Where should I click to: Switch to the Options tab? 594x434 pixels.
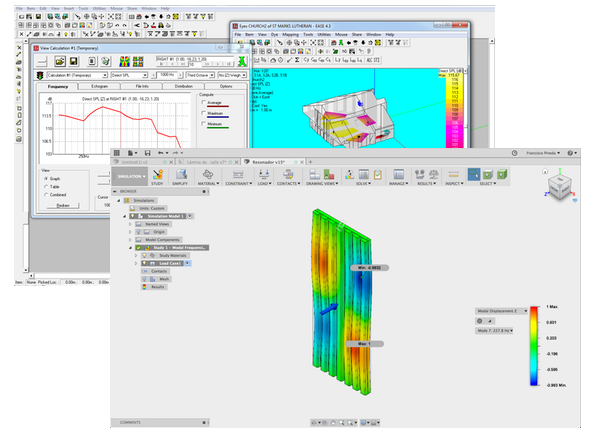coord(226,86)
